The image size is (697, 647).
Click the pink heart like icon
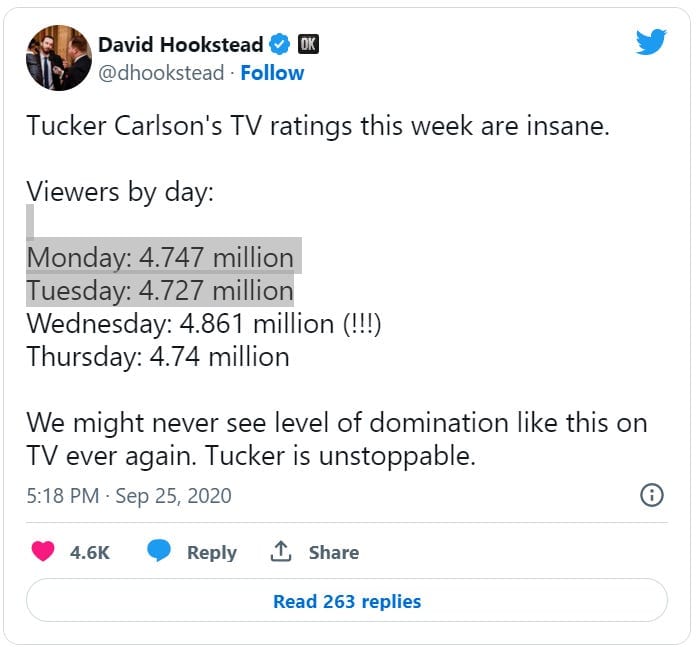(43, 551)
